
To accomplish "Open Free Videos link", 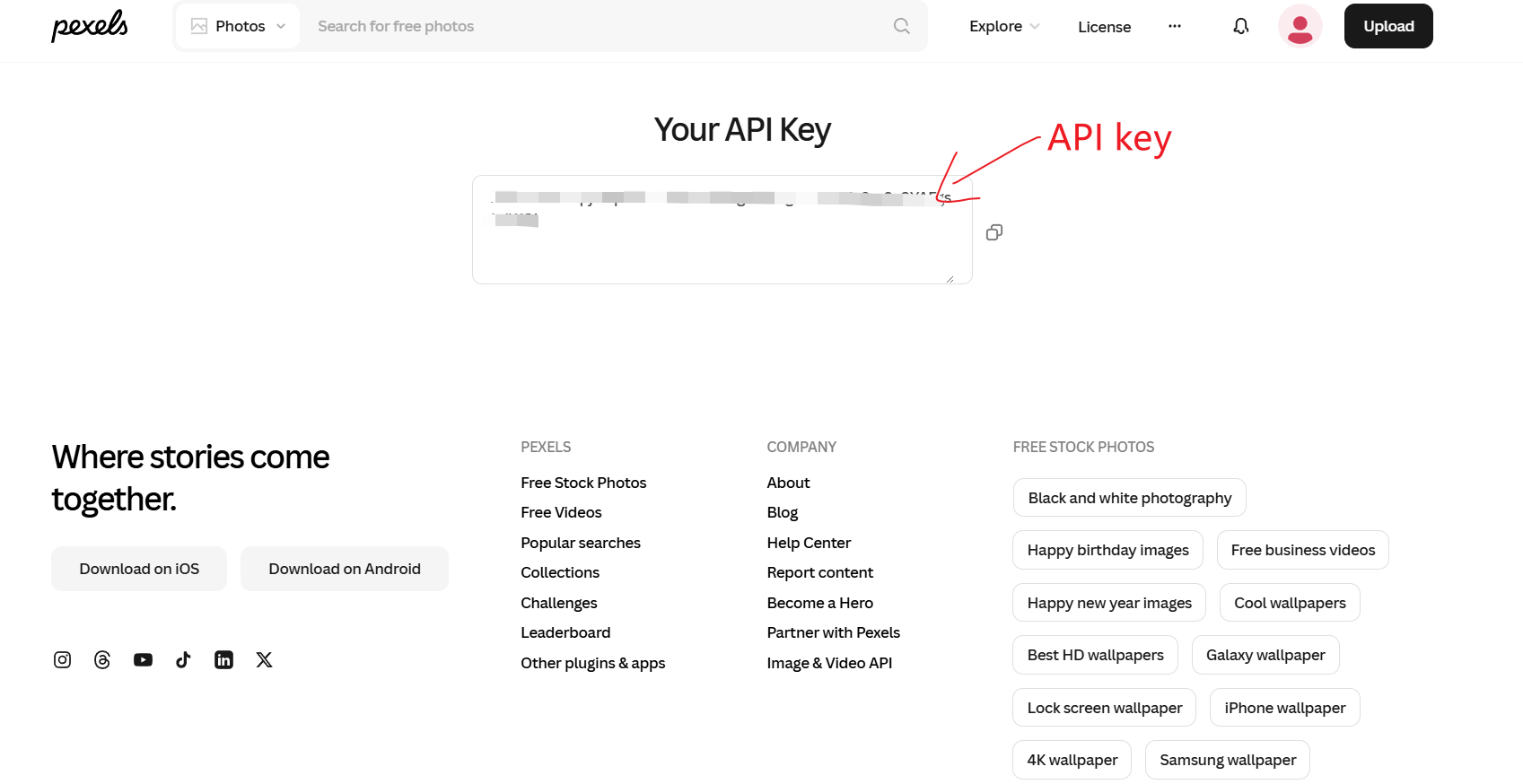I will (x=561, y=512).
